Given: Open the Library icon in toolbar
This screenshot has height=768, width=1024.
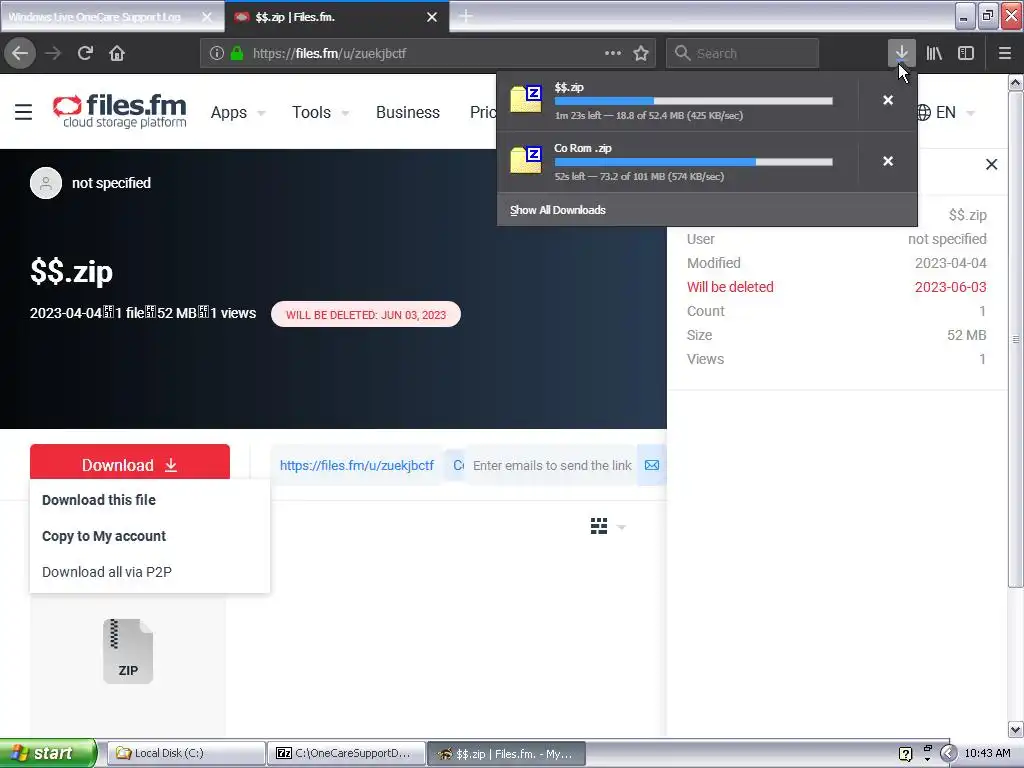Looking at the screenshot, I should (934, 53).
